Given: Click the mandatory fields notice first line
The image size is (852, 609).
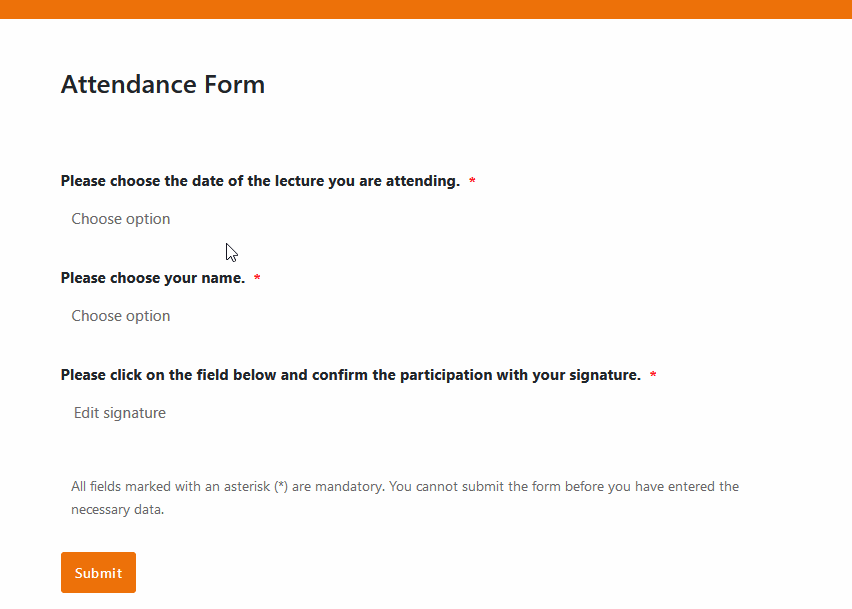Looking at the screenshot, I should tap(405, 486).
